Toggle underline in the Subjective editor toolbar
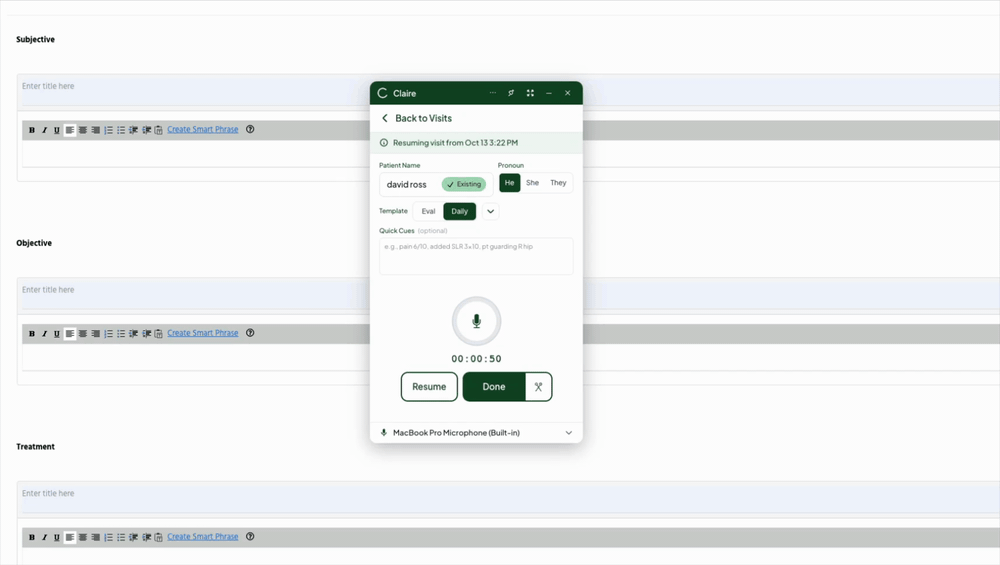The height and width of the screenshot is (565, 1000). (x=57, y=130)
